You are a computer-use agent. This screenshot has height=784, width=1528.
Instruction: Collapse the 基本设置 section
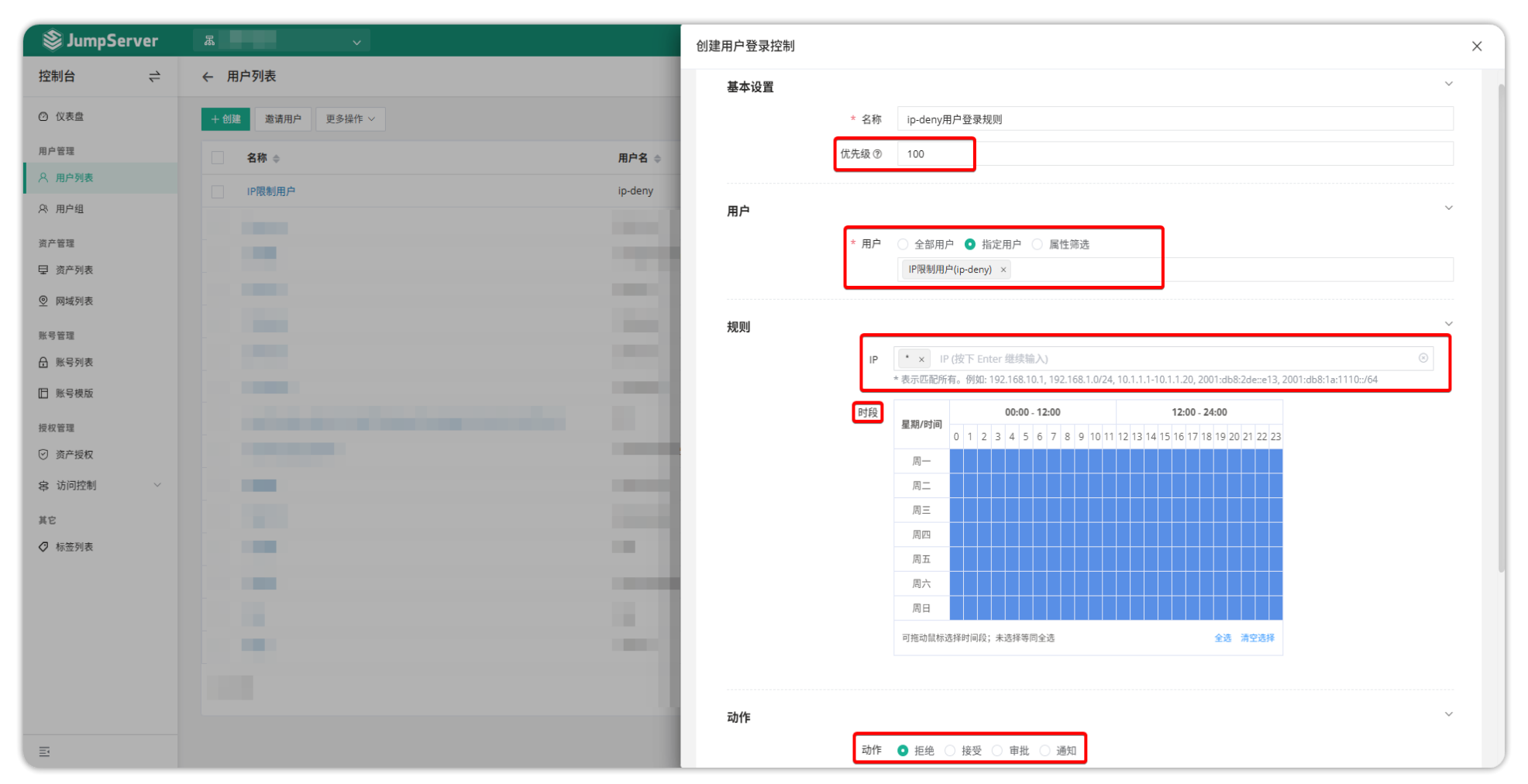click(x=1448, y=84)
